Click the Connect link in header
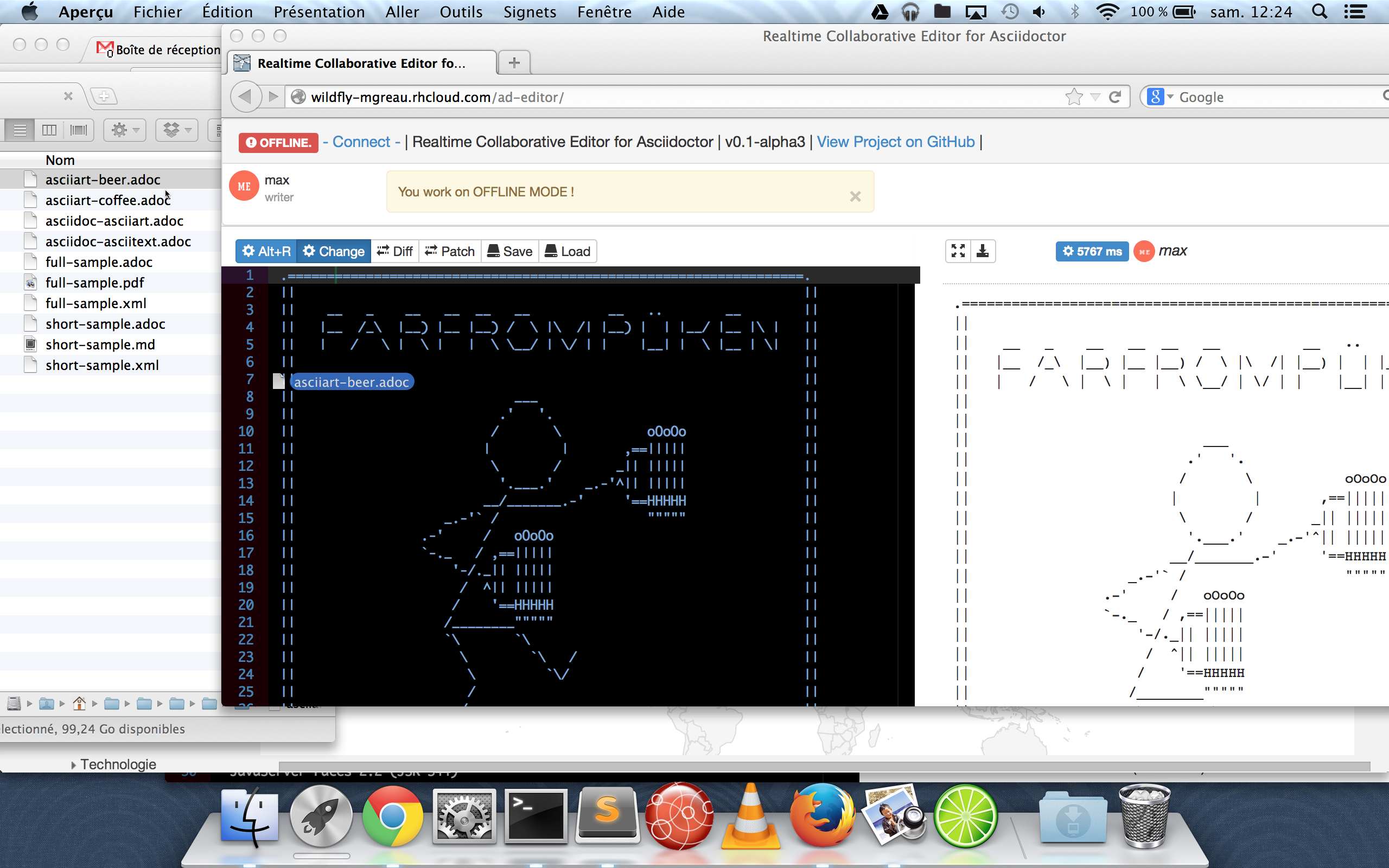The height and width of the screenshot is (868, 1389). click(x=359, y=141)
